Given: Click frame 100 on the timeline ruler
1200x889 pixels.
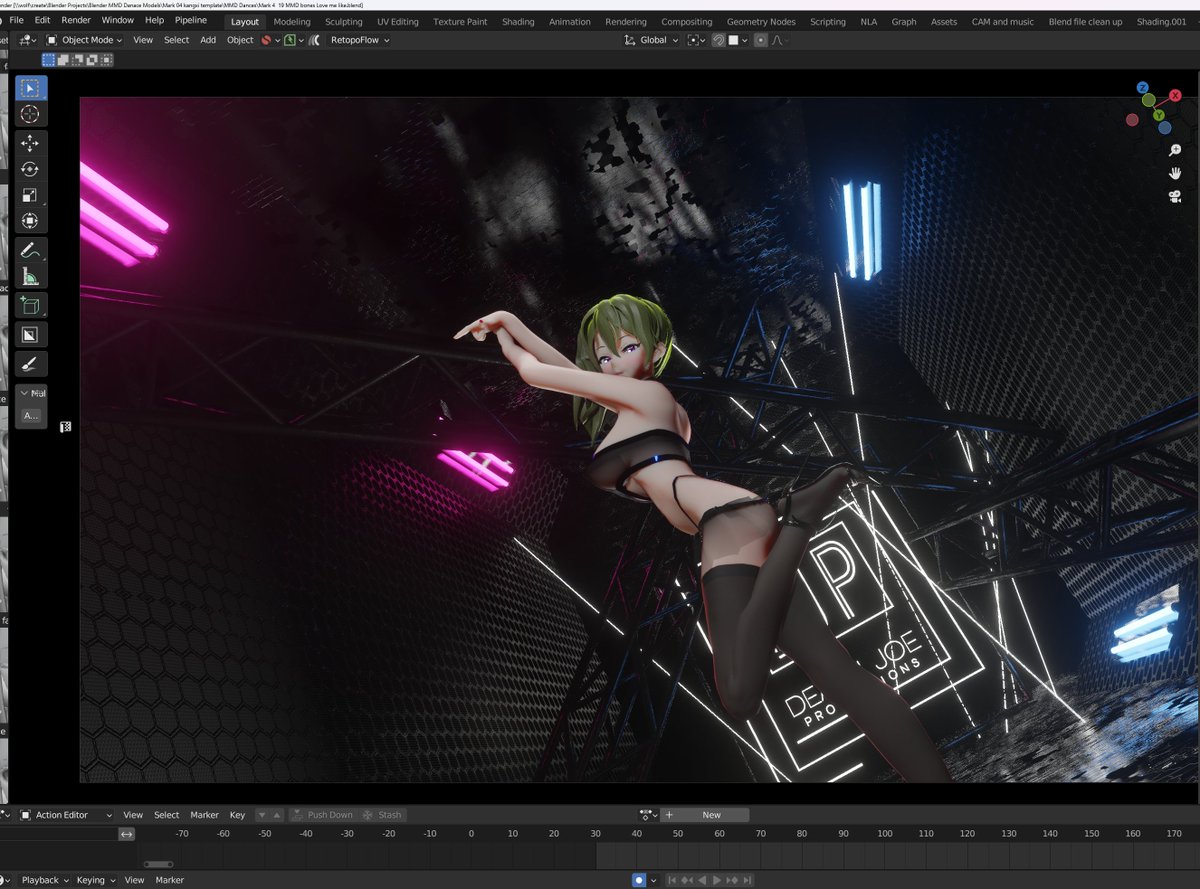Looking at the screenshot, I should pyautogui.click(x=885, y=834).
